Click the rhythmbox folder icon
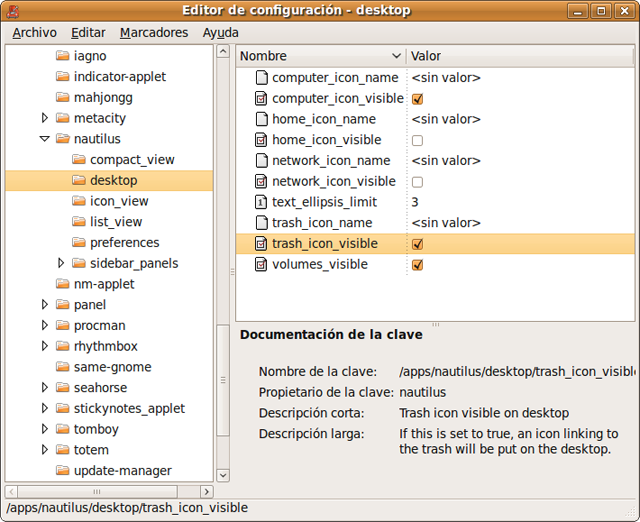 click(x=62, y=346)
